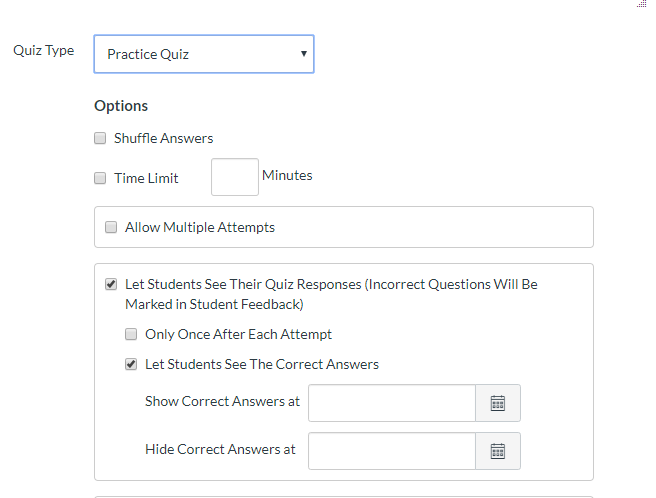
Task: Click the Time Limit label text
Action: [x=146, y=179]
